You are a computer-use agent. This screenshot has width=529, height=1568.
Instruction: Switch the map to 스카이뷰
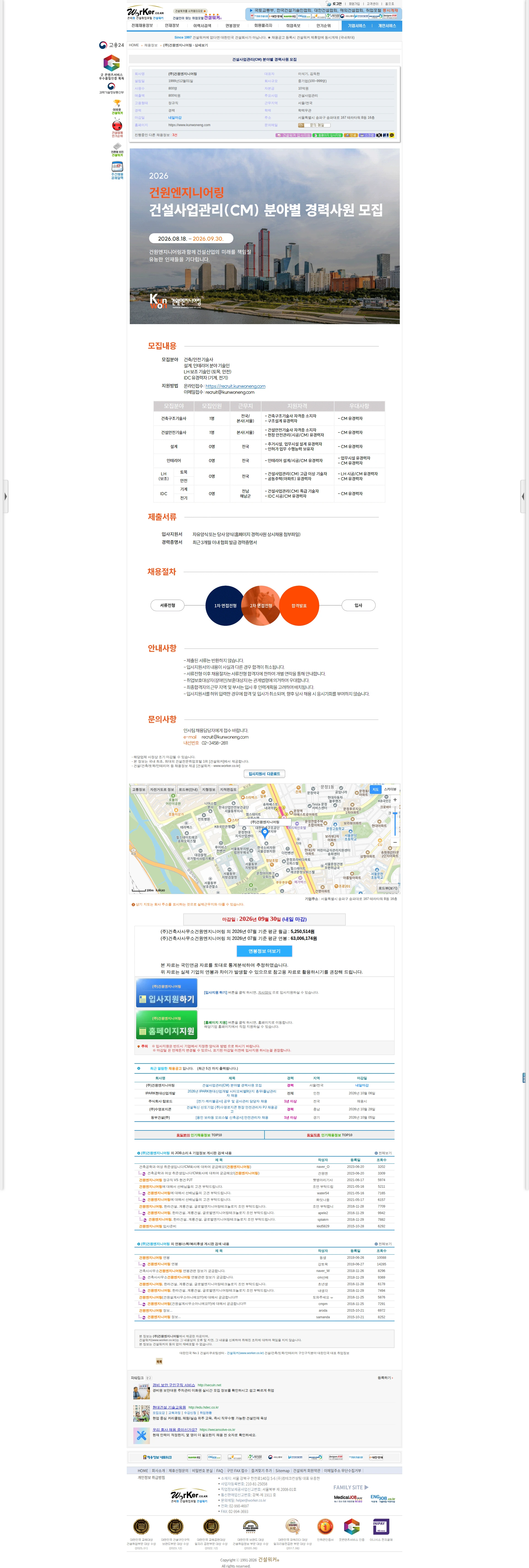[x=390, y=790]
